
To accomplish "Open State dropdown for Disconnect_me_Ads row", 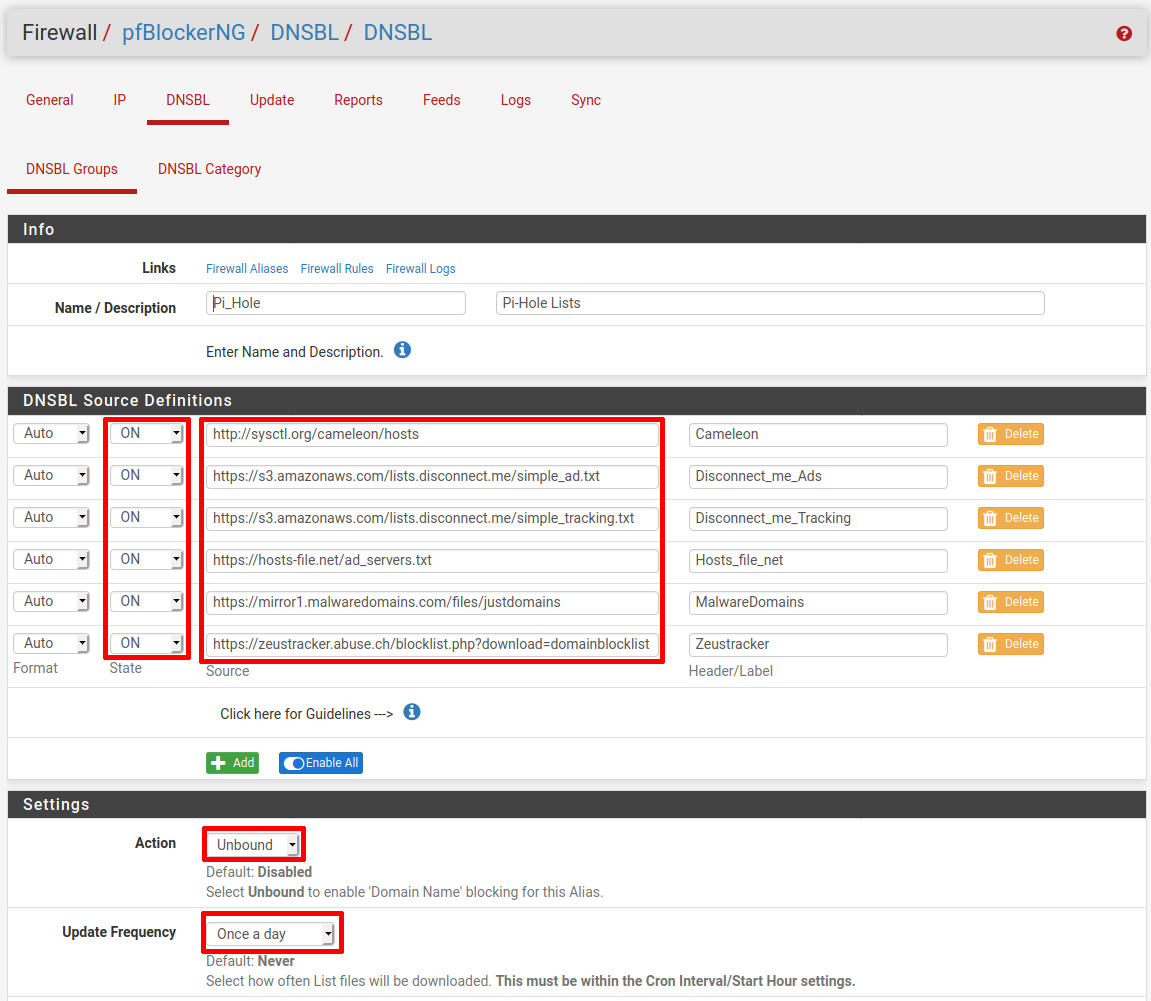I will (x=146, y=476).
